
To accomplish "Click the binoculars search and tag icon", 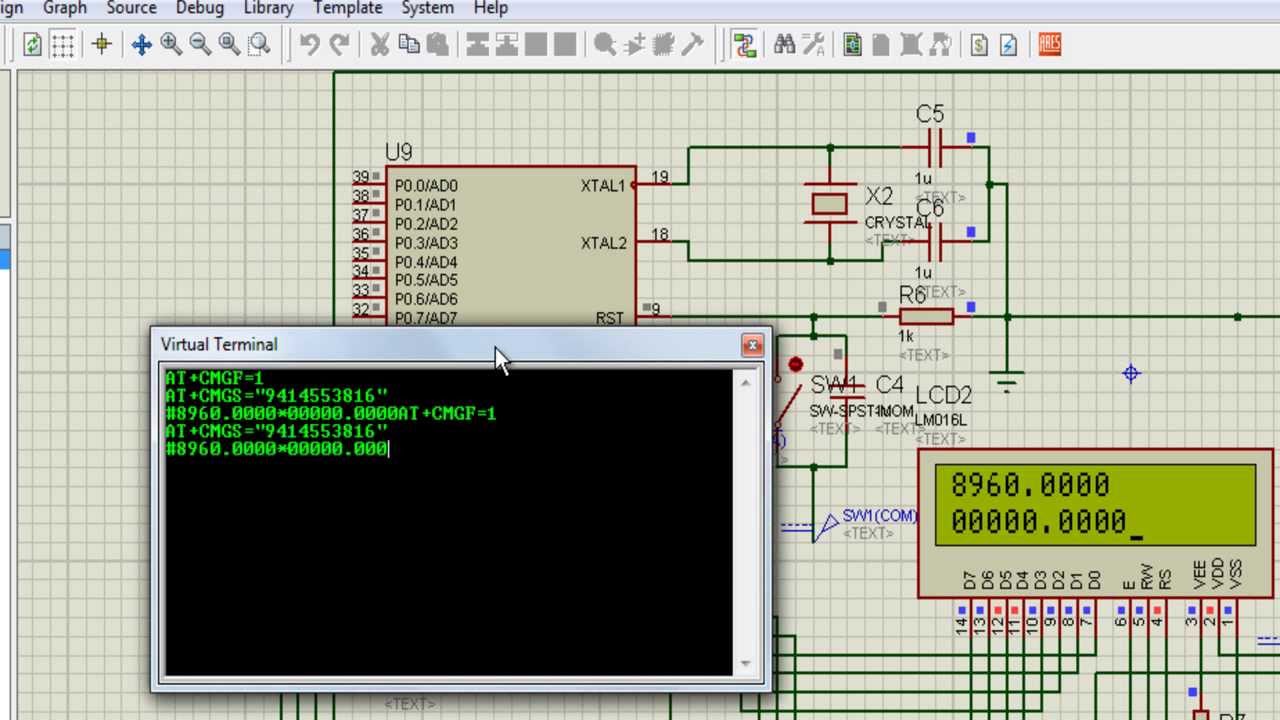I will pyautogui.click(x=785, y=44).
